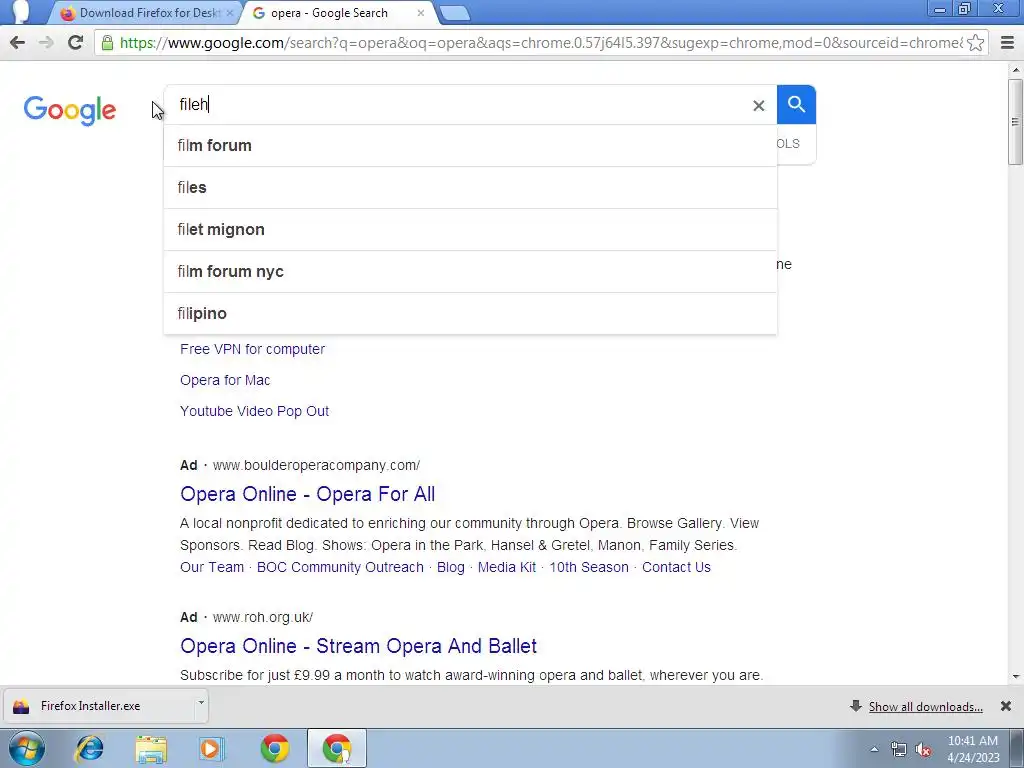Click the vertical scrollbar thumb

pyautogui.click(x=1016, y=121)
